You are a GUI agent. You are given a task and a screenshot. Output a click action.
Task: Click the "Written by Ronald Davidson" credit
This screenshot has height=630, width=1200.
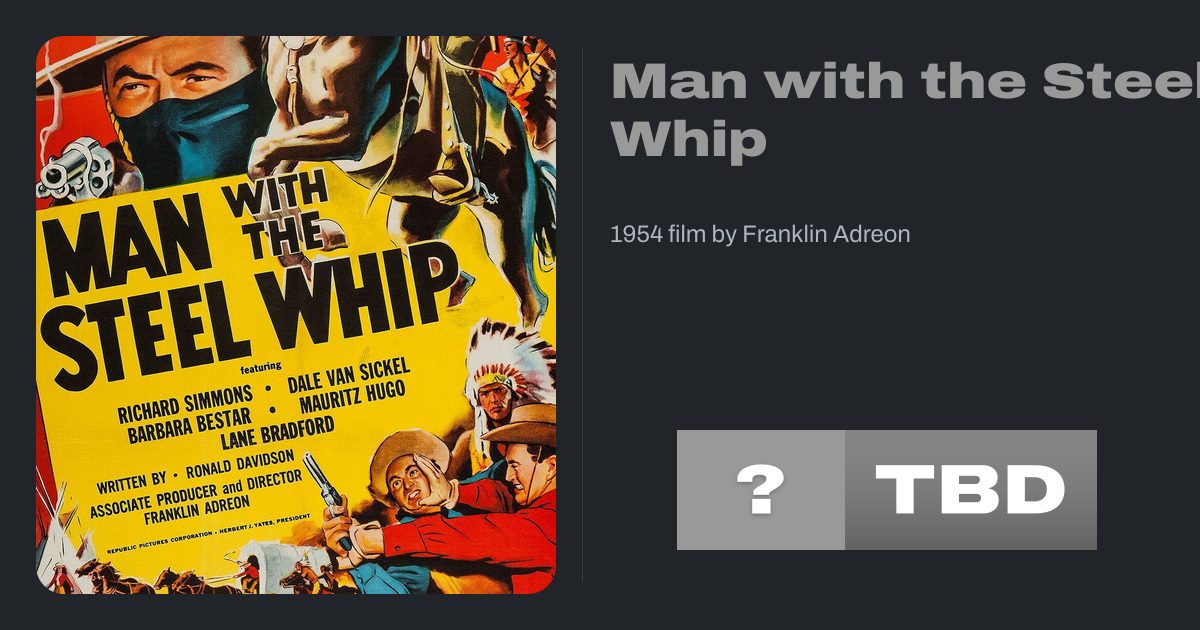pos(195,473)
